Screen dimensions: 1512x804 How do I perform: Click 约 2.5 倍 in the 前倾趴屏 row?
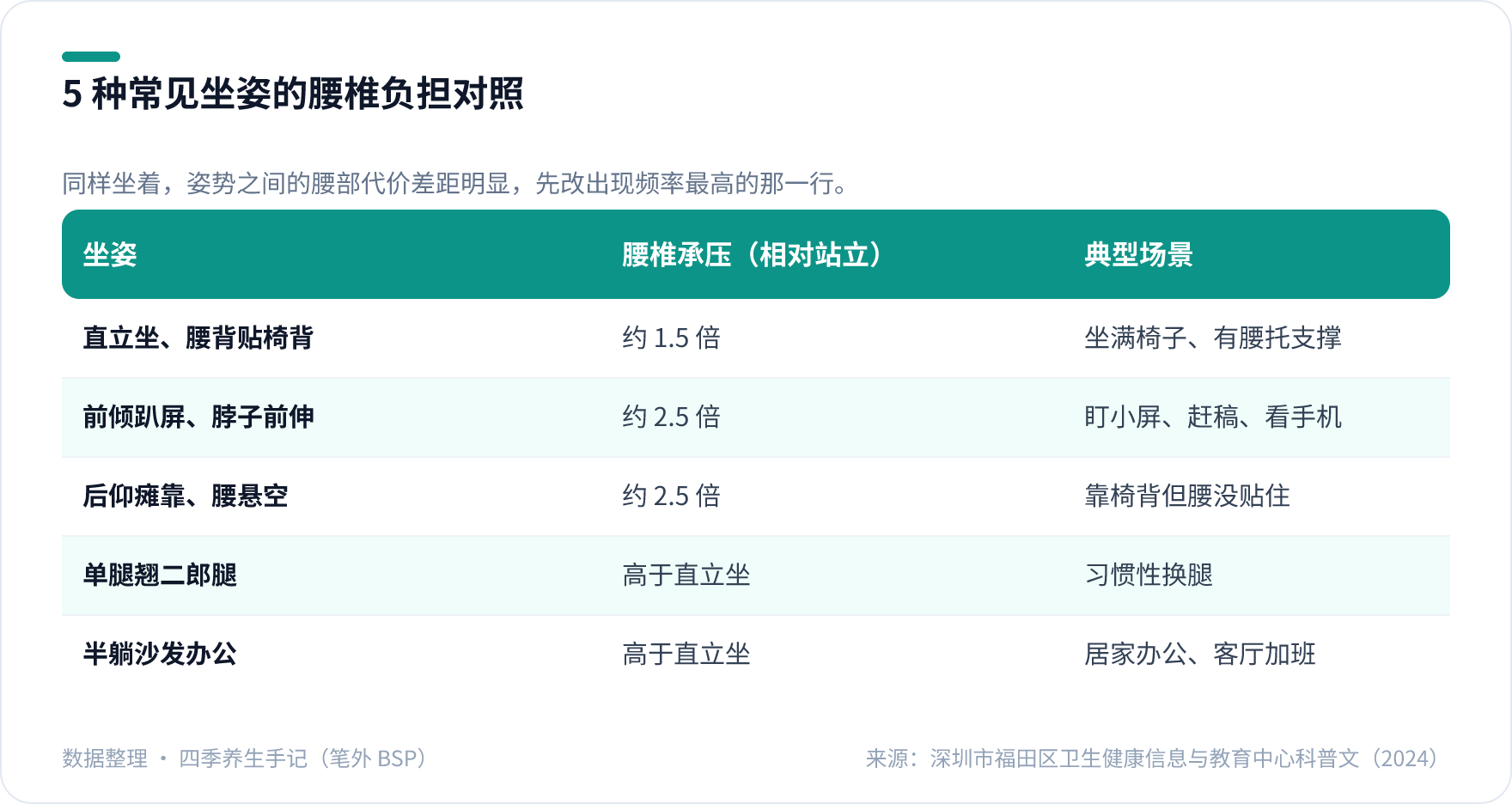[671, 417]
